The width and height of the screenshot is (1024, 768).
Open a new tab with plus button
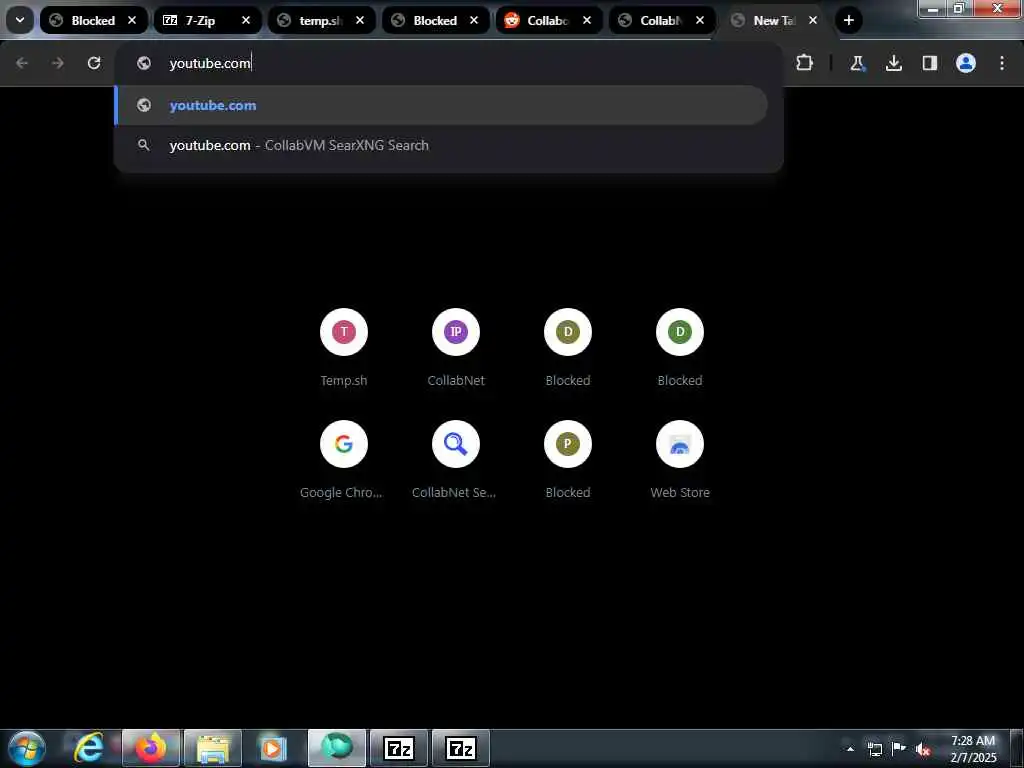click(848, 20)
